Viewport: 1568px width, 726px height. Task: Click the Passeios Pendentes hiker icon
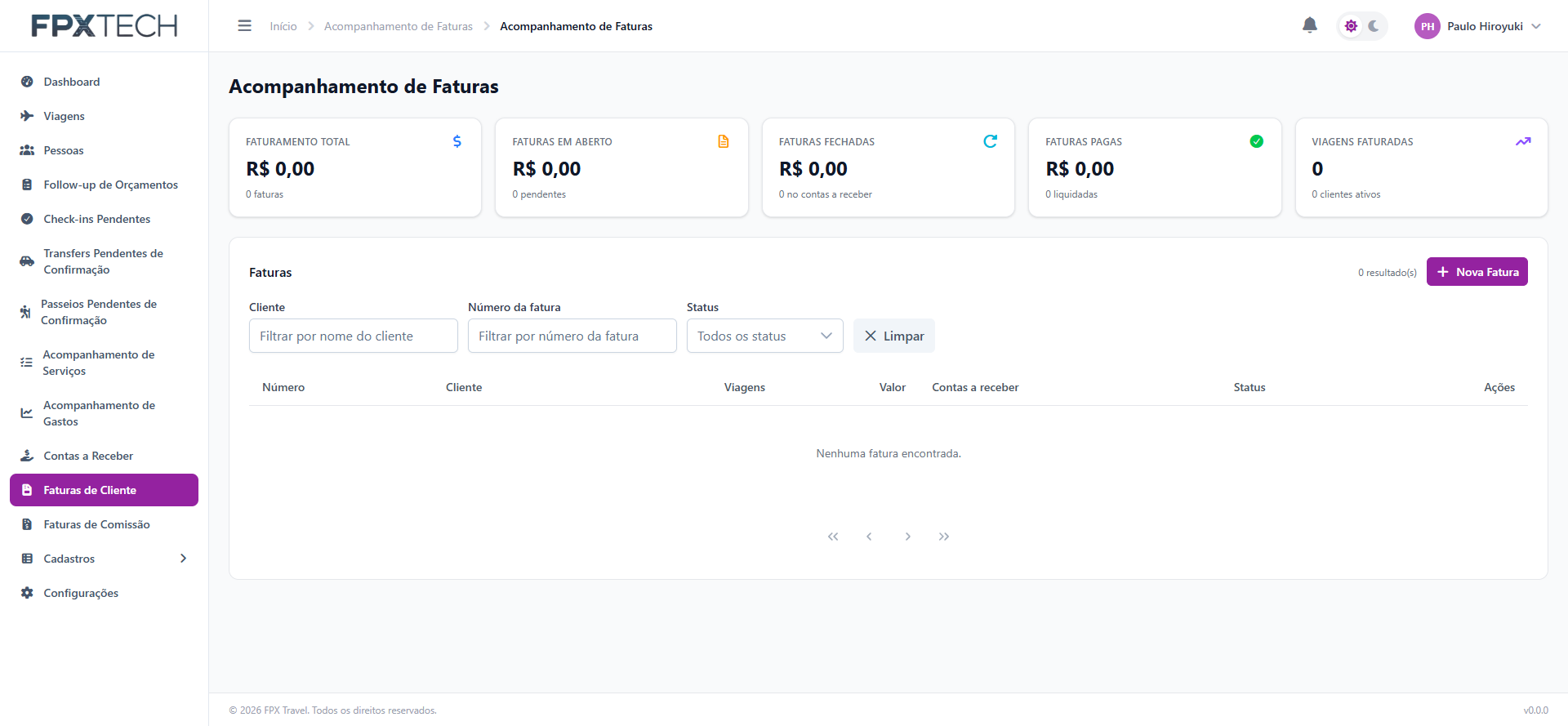[x=25, y=312]
